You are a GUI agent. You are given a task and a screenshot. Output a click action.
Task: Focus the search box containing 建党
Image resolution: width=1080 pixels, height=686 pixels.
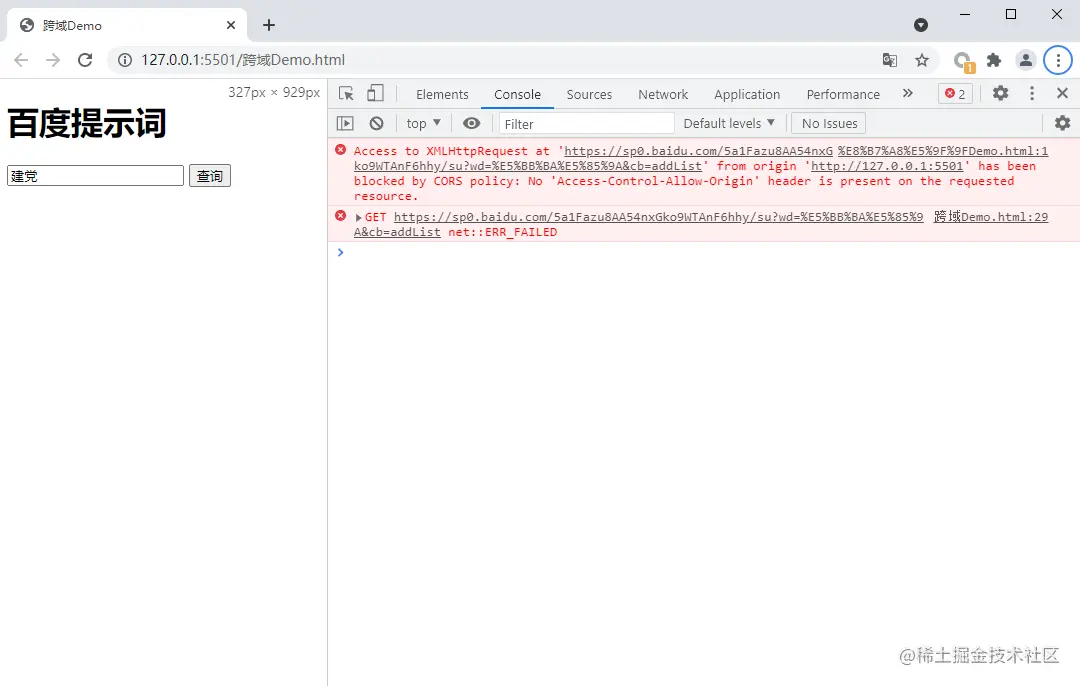click(96, 176)
